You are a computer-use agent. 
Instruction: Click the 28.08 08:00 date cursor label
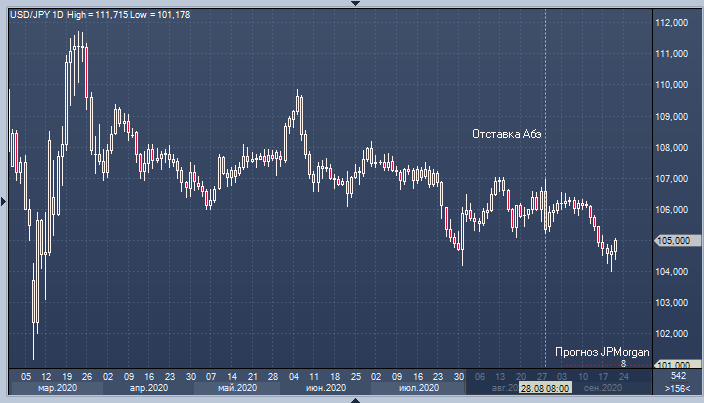[544, 387]
